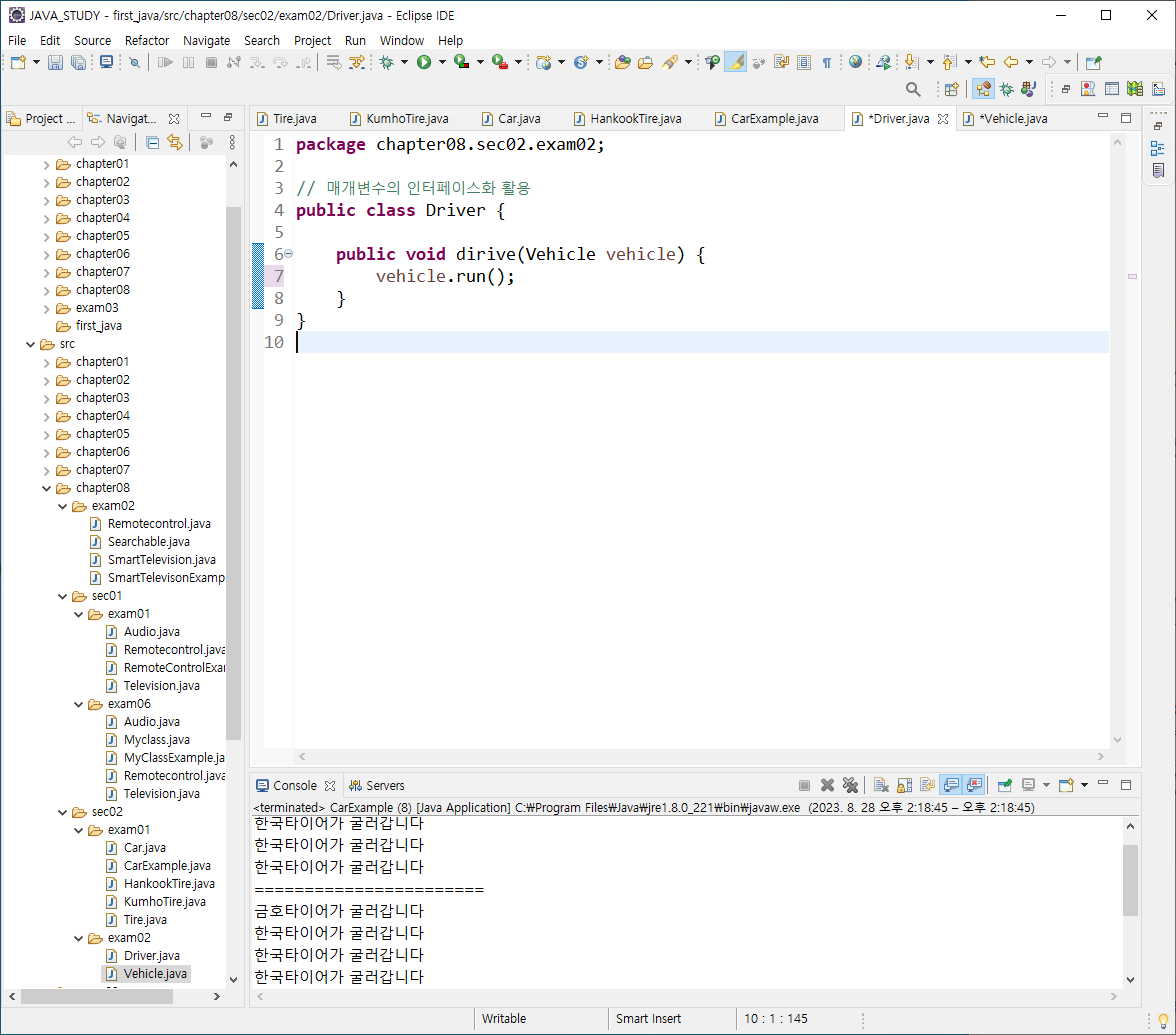Click the Pin Console icon
Screen dimensions: 1176x1035
coord(1004,785)
